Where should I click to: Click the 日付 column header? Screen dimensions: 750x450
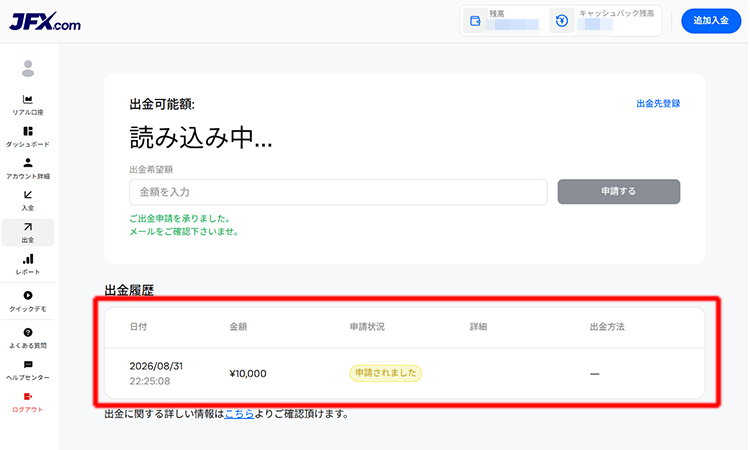pyautogui.click(x=138, y=327)
